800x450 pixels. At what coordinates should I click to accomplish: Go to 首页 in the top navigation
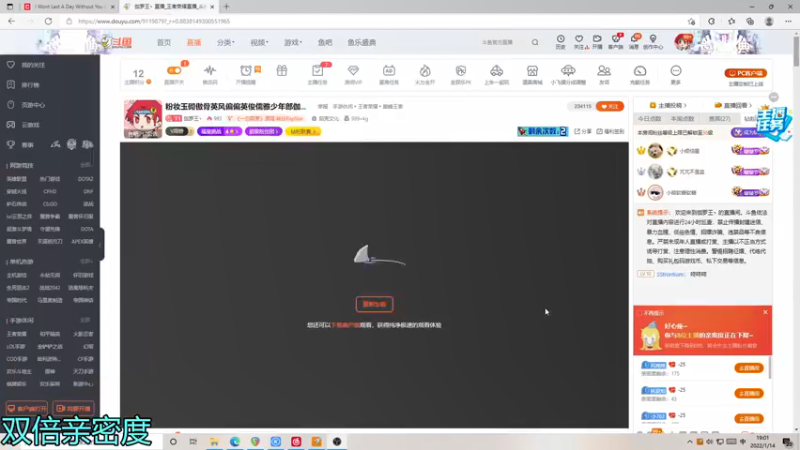click(x=164, y=42)
